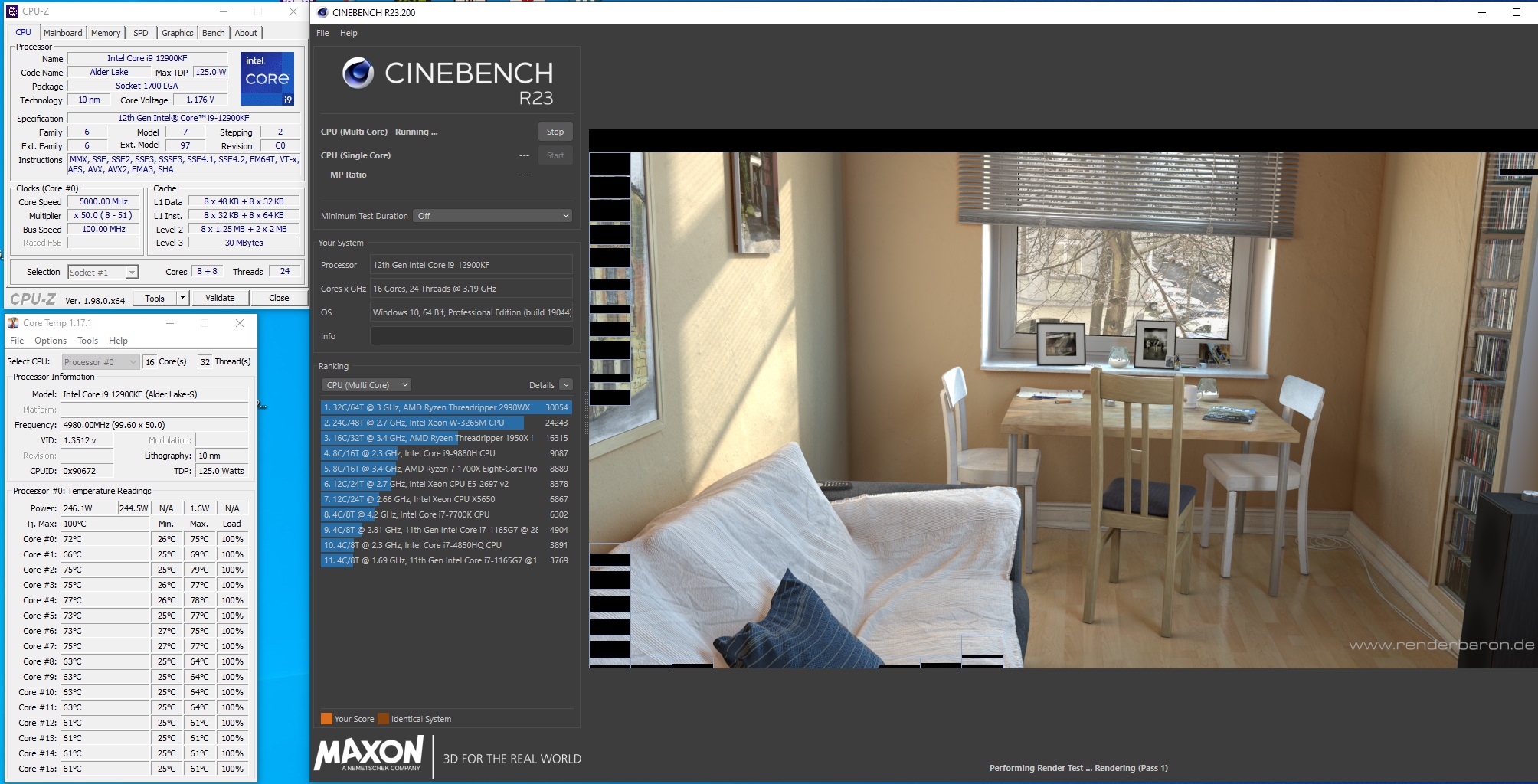The image size is (1538, 784).
Task: Select the Threadripper 1950X ranking row
Action: point(446,438)
